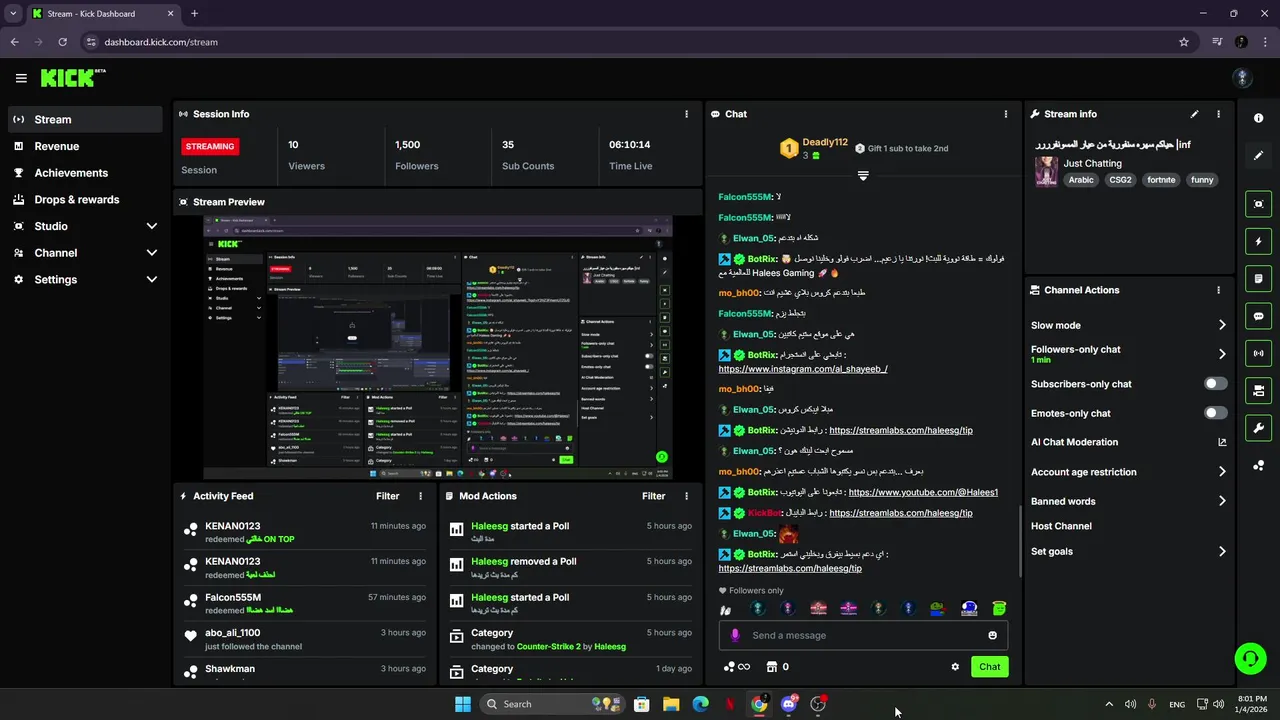
Task: Click the info icon in right rail
Action: pyautogui.click(x=1258, y=118)
